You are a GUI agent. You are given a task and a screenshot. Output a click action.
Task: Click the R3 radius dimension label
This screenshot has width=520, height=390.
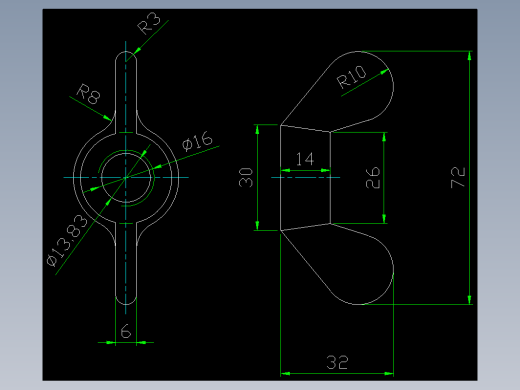149,23
